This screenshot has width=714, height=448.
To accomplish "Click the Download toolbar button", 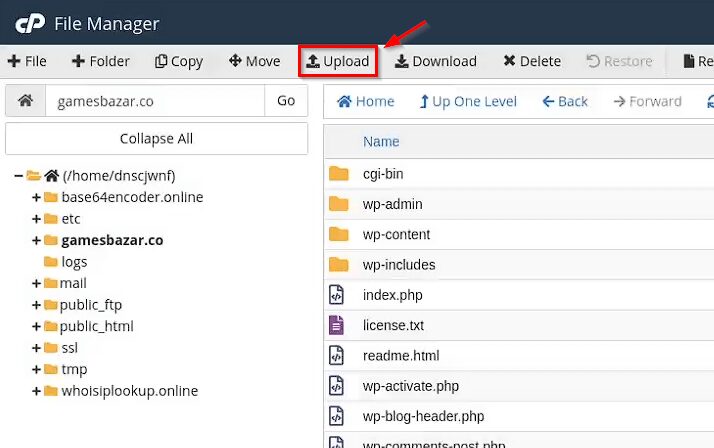I will (x=436, y=61).
